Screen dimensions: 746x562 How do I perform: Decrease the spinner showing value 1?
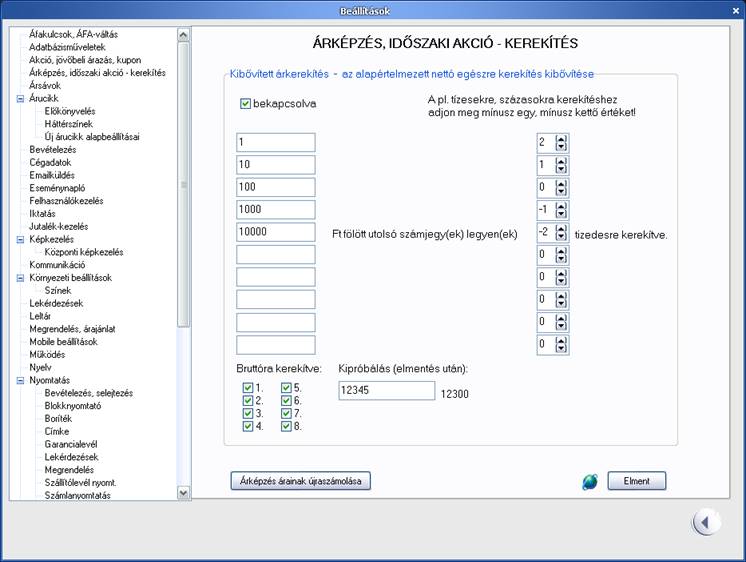click(x=561, y=169)
